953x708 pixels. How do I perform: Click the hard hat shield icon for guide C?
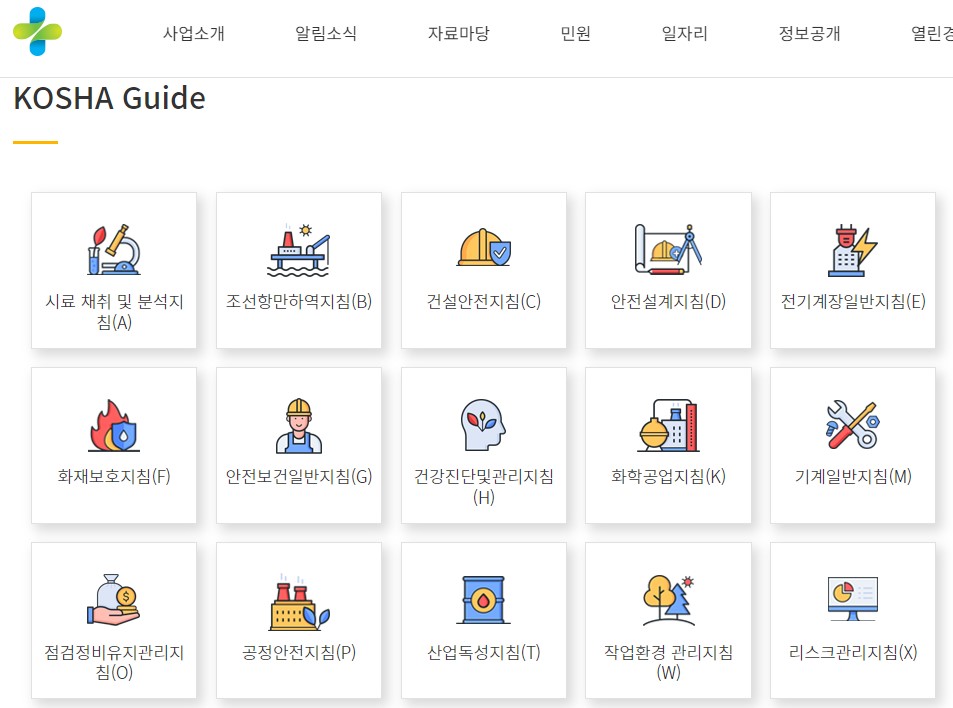pos(484,247)
